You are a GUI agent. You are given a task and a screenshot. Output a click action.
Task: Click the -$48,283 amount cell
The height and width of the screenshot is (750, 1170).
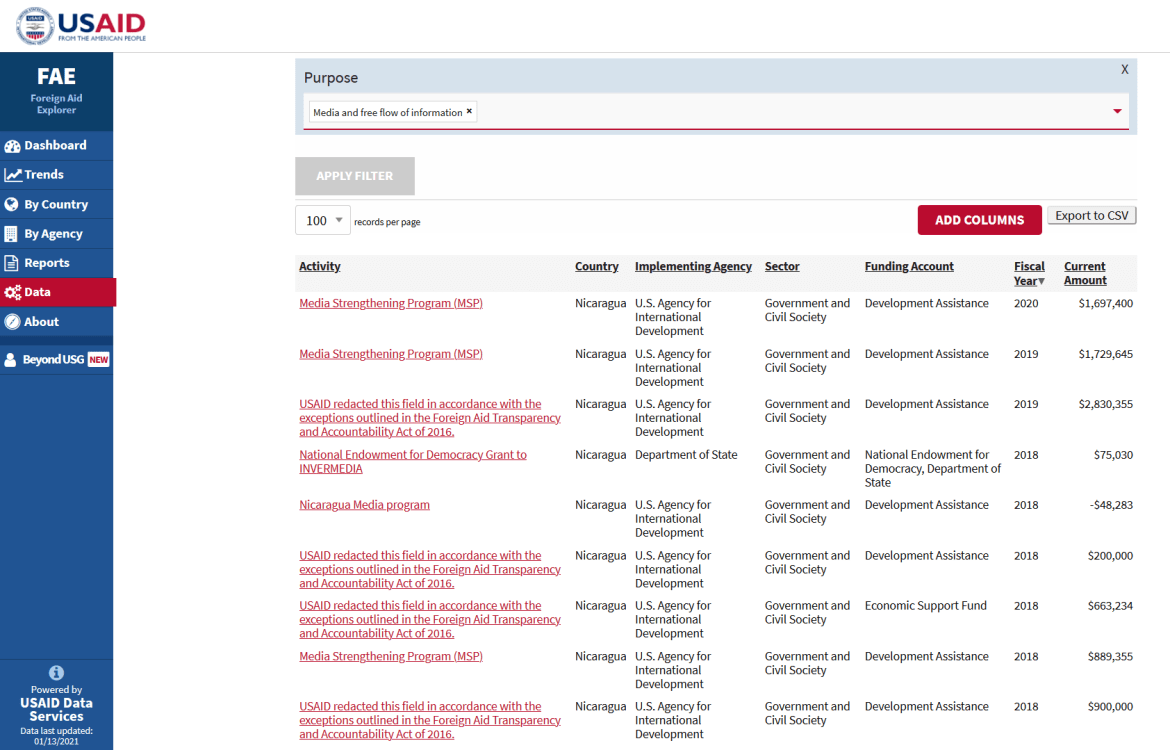[1111, 504]
